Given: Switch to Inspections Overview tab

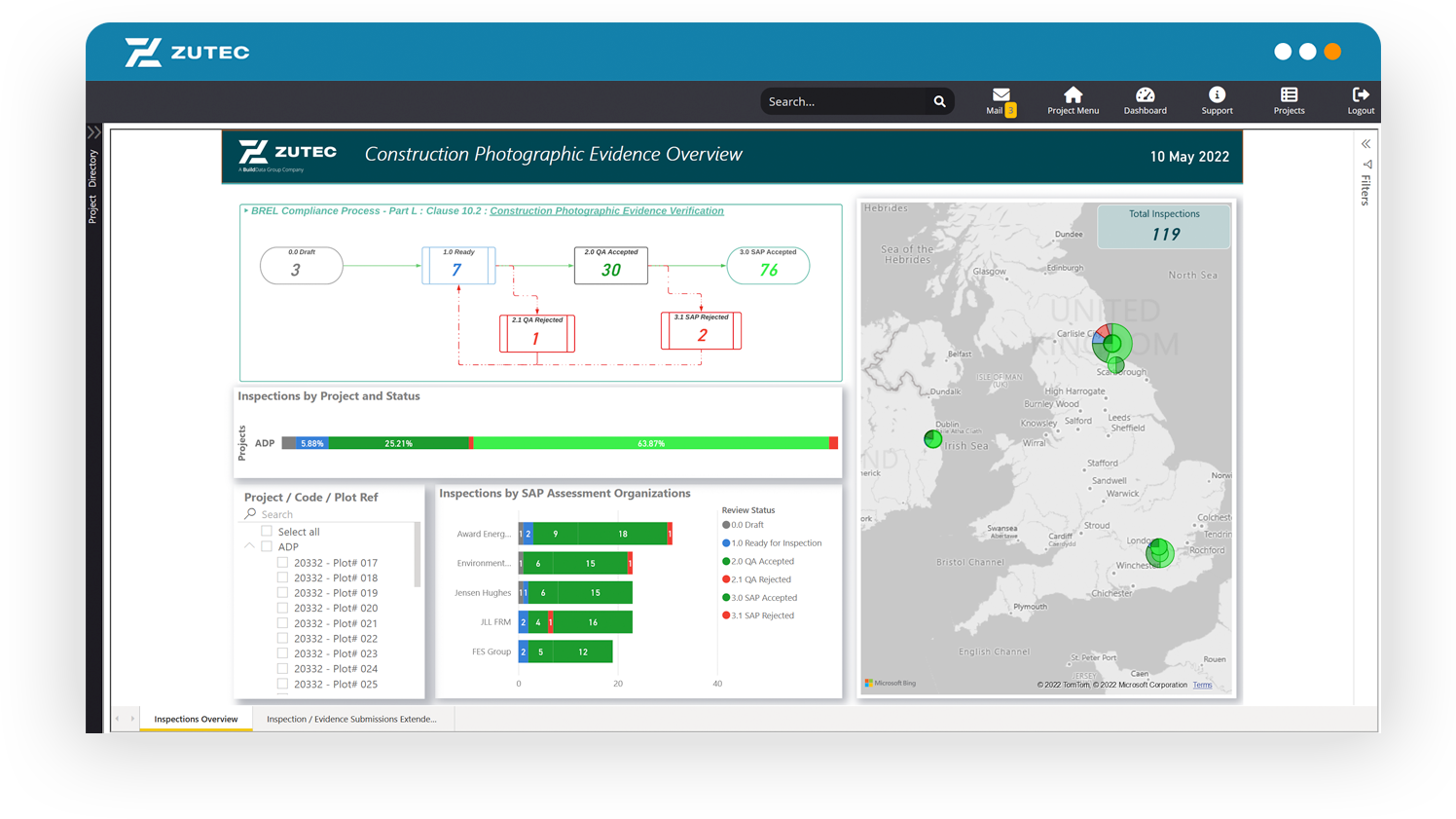Looking at the screenshot, I should click(x=196, y=720).
